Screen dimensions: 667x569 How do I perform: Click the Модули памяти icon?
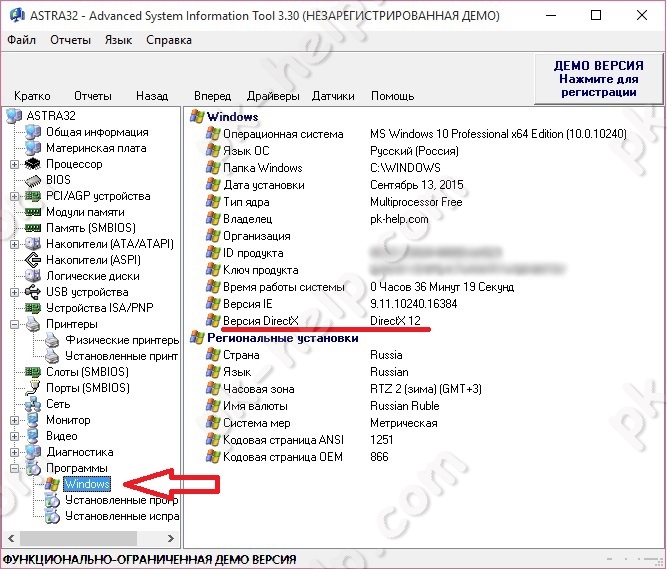[x=33, y=212]
